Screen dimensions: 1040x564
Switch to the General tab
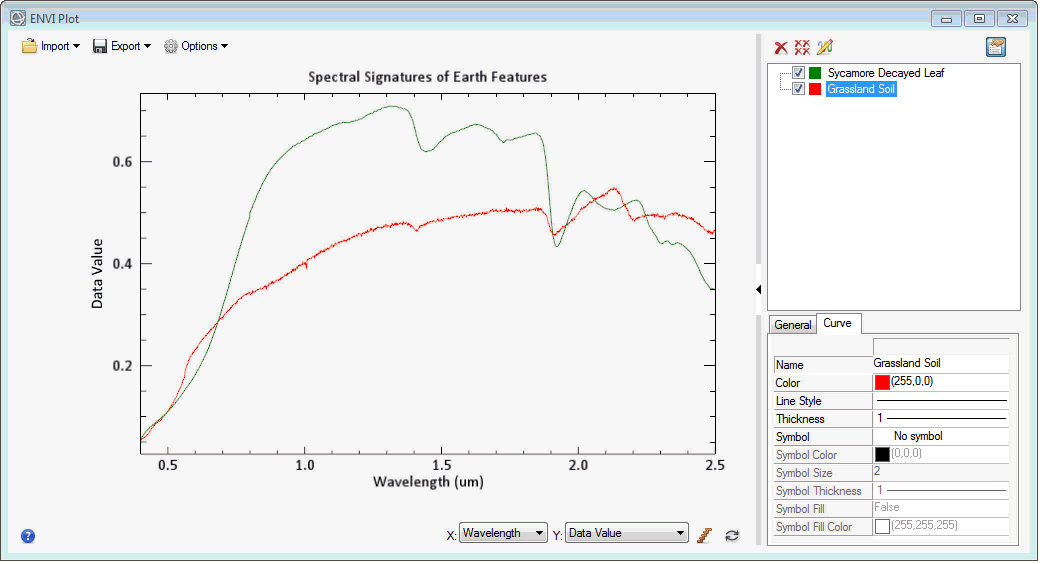coord(793,325)
